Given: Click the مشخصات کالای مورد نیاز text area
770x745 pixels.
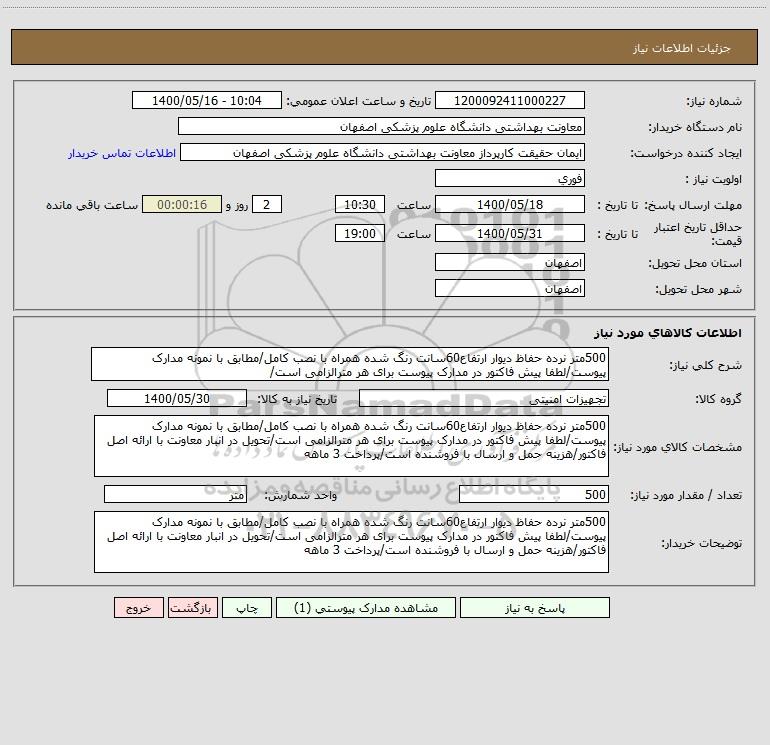Looking at the screenshot, I should coord(351,446).
